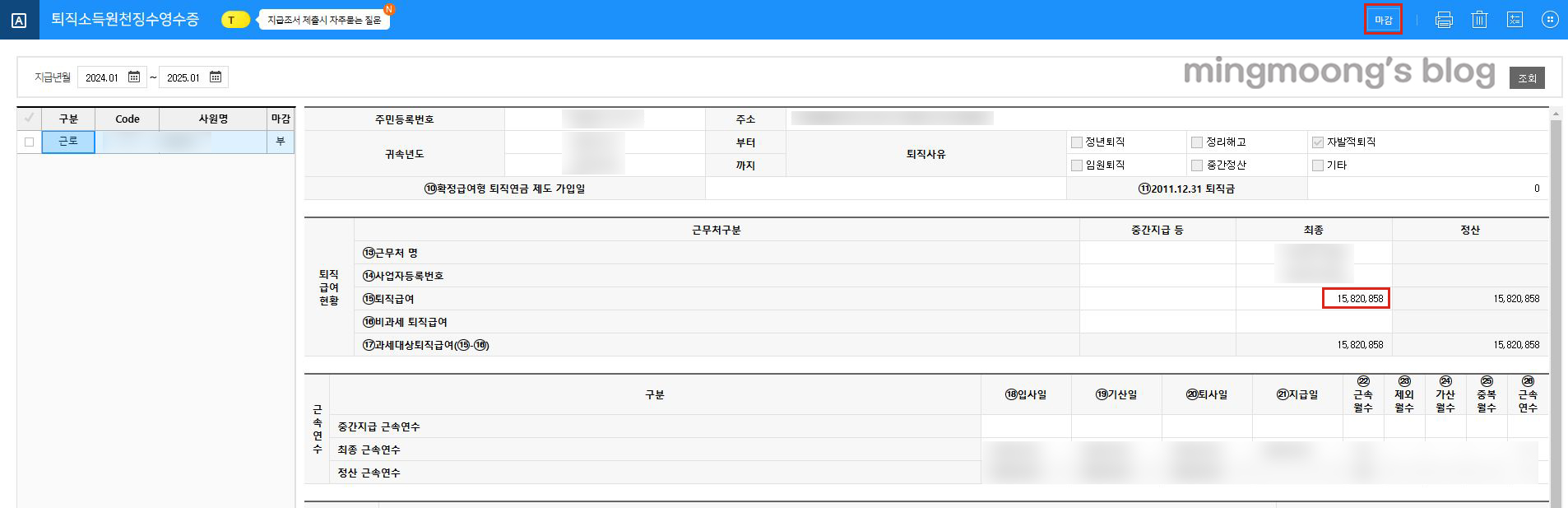Screen dimensions: 1568x508
Task: Click the vertical scrollbar on the right
Action: click(1555, 313)
